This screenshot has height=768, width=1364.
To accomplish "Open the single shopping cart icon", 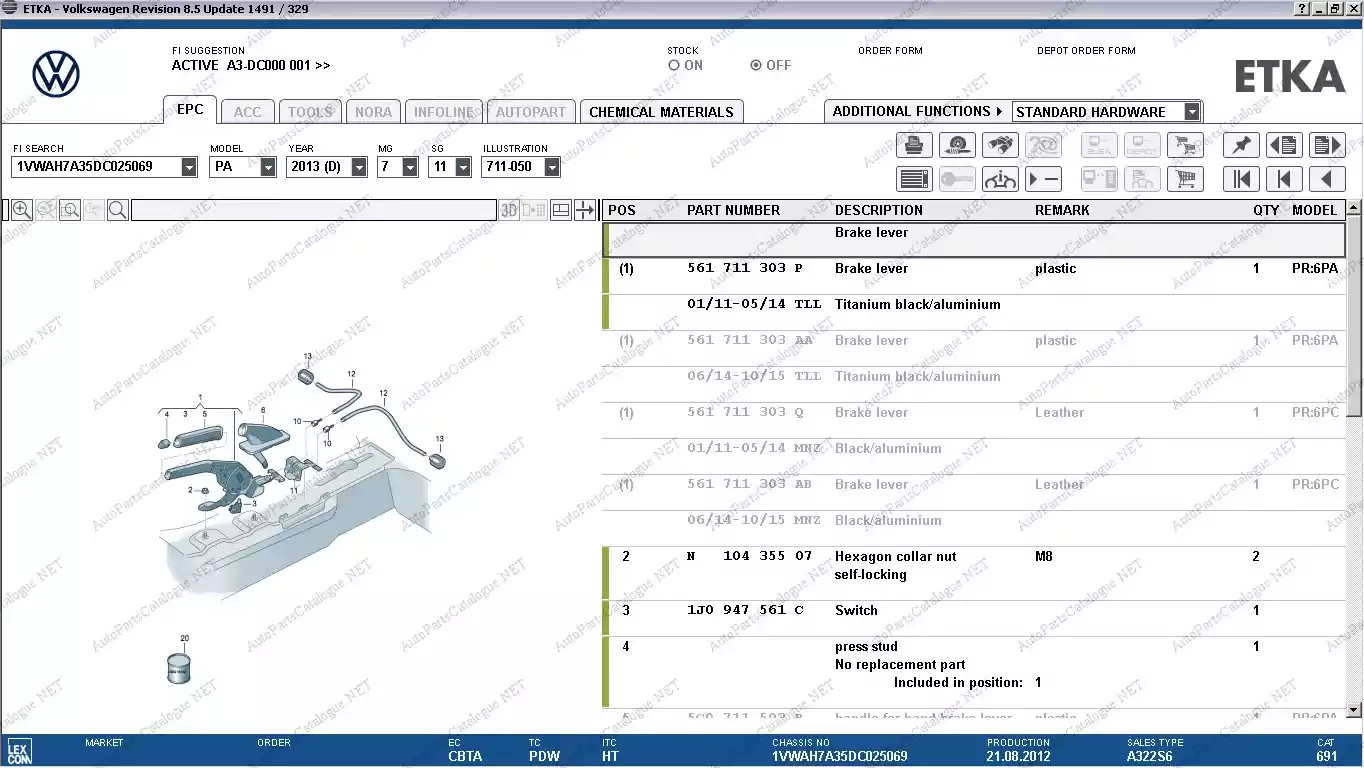I will (1185, 179).
